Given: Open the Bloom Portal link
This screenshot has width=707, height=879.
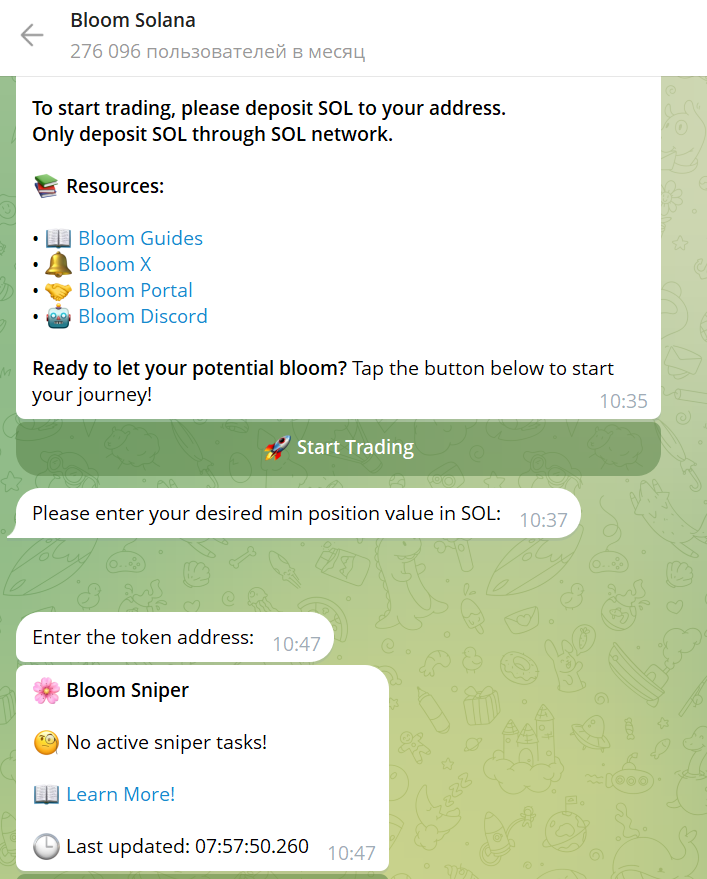Looking at the screenshot, I should click(x=135, y=290).
